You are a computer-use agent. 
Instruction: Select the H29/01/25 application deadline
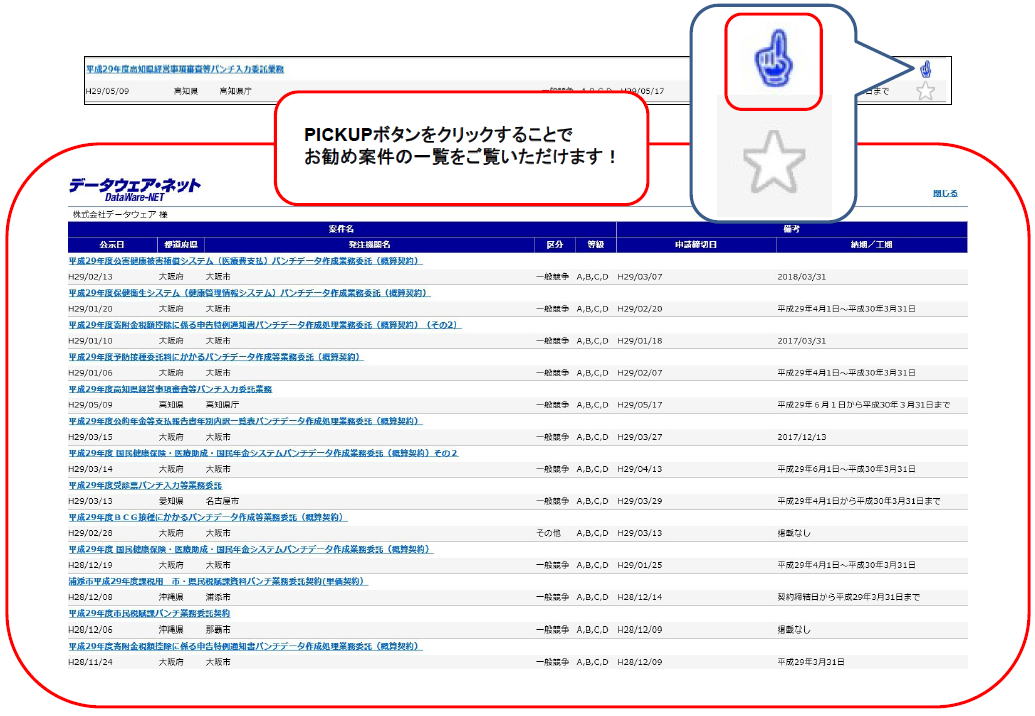(640, 565)
